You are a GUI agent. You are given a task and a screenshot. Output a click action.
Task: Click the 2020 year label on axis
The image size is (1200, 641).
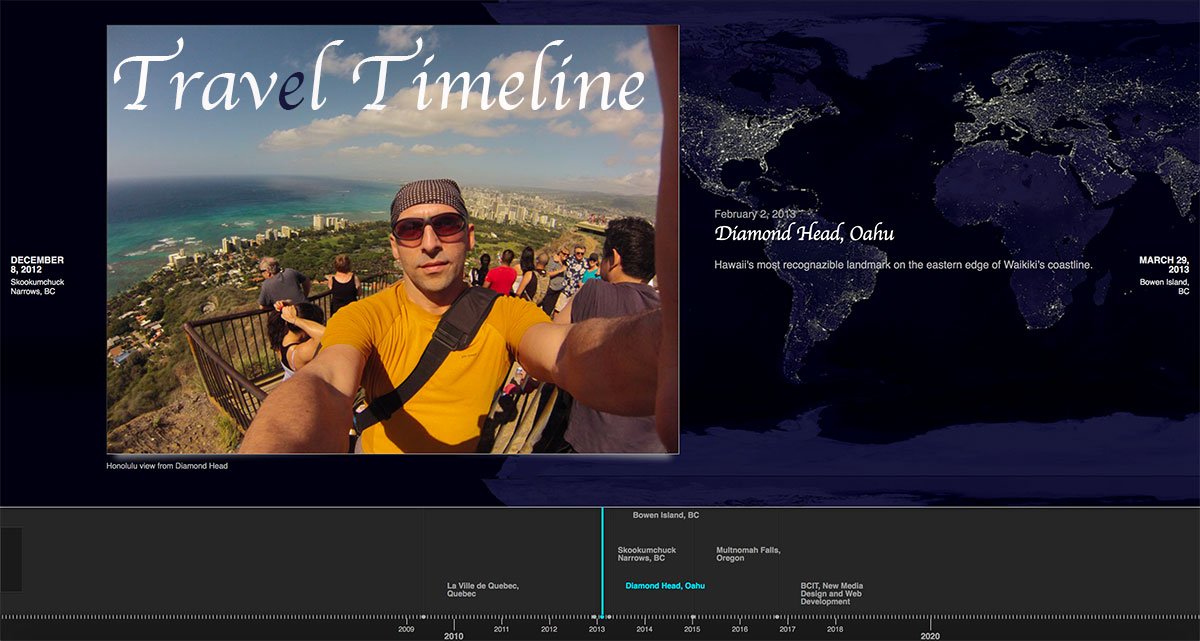[930, 636]
